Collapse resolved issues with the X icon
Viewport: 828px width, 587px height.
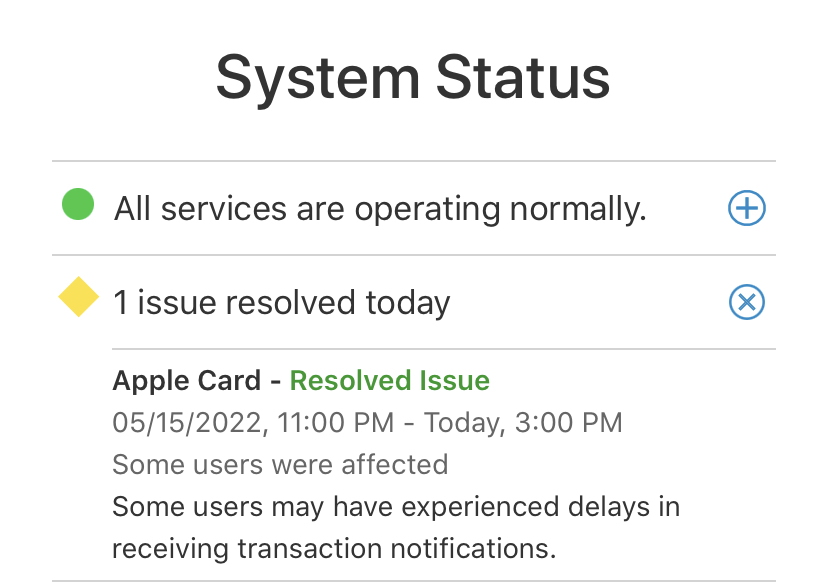point(747,302)
